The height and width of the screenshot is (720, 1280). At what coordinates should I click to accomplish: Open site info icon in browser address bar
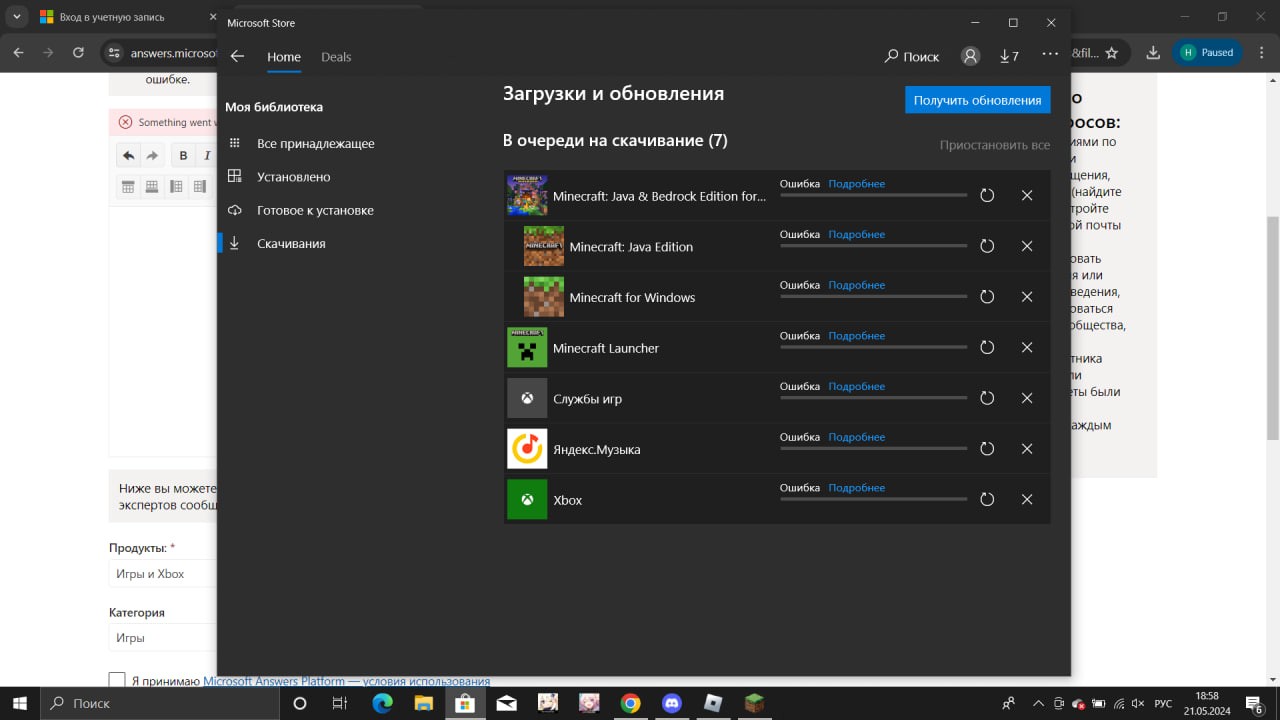coord(114,52)
